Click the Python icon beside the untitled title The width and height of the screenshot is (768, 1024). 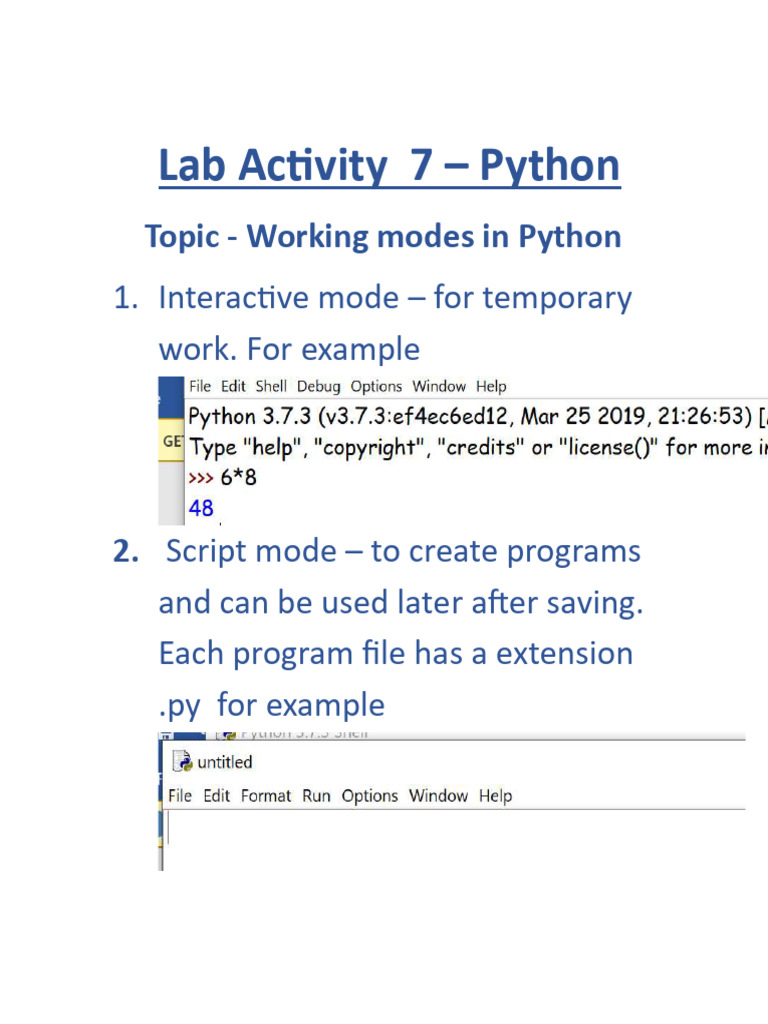tap(182, 762)
